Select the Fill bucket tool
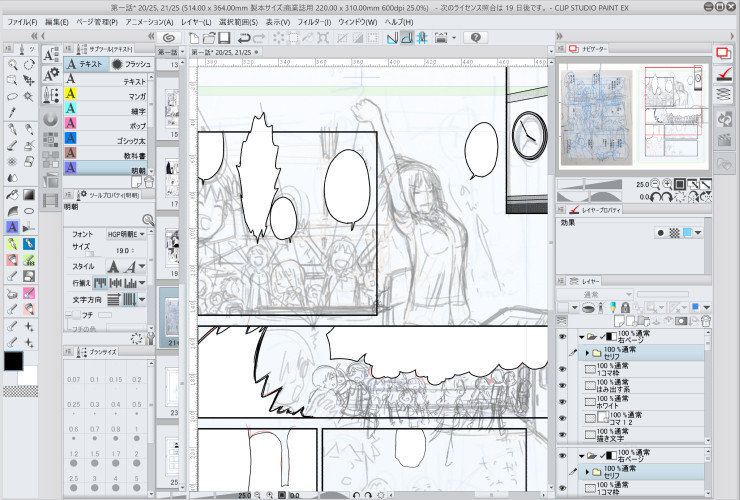 13,194
